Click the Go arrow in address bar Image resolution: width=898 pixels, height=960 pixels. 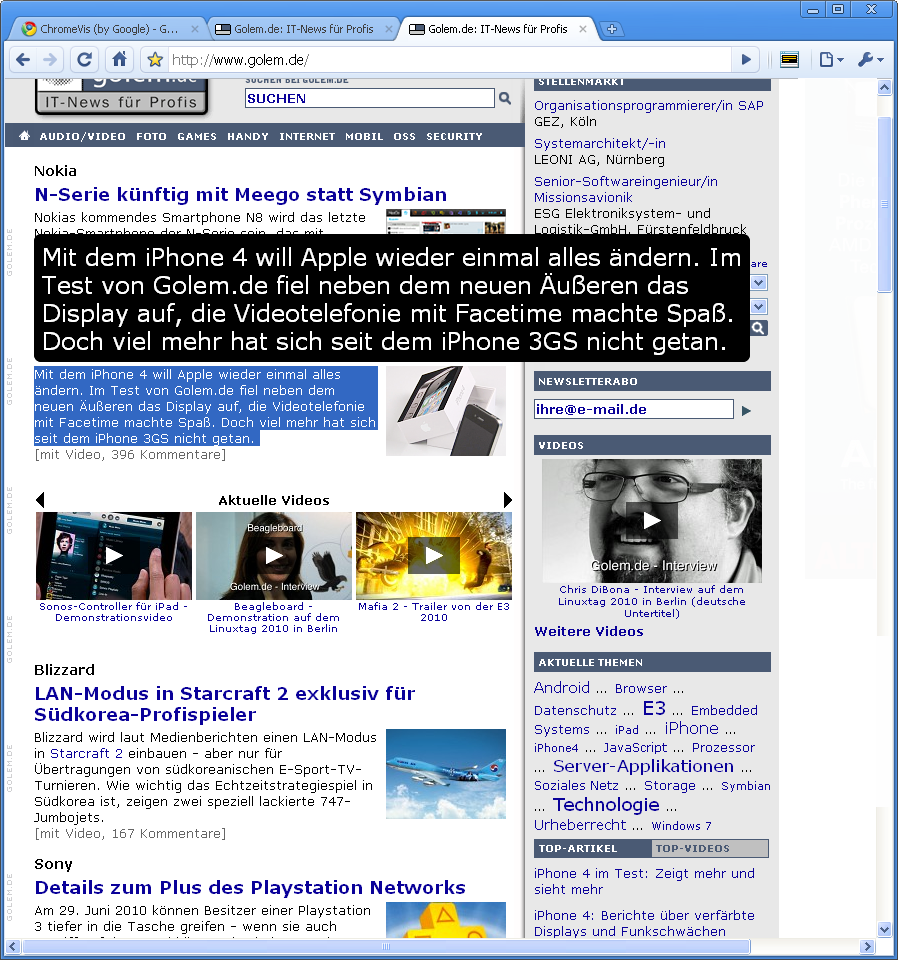[x=746, y=60]
